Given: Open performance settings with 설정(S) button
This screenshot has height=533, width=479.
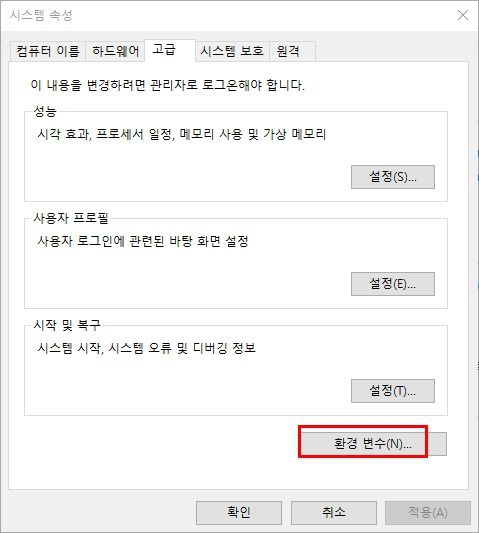Looking at the screenshot, I should (x=393, y=177).
